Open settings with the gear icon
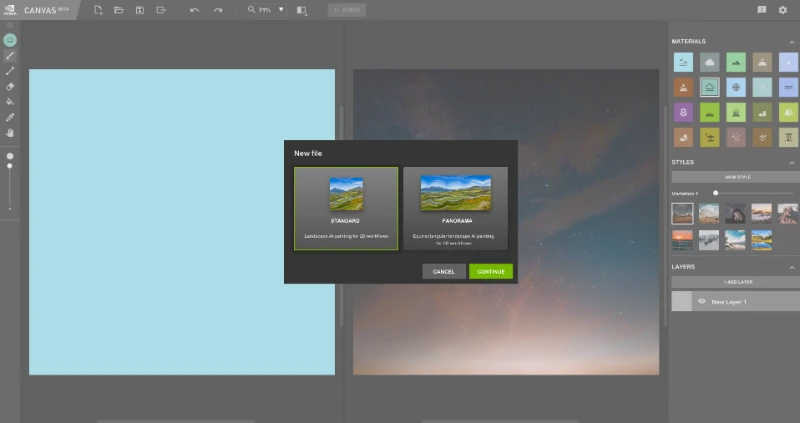Screen dimensions: 800x423 [x=783, y=10]
